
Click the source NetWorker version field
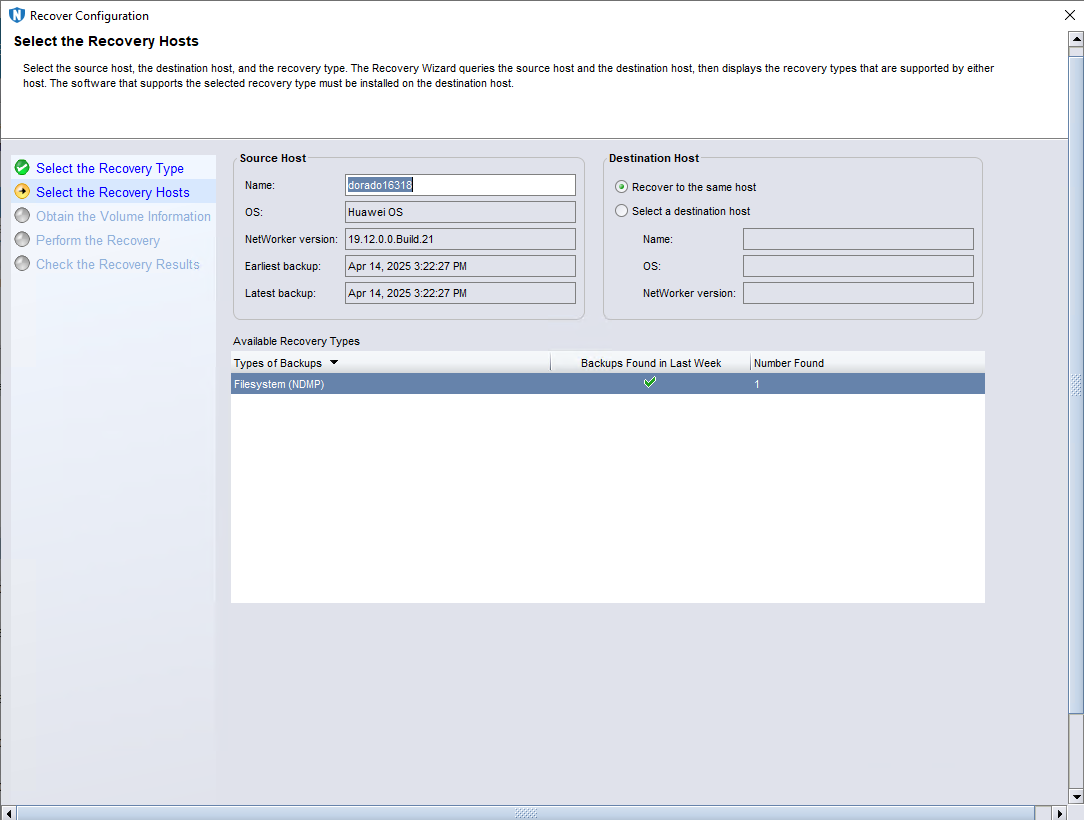tap(460, 239)
